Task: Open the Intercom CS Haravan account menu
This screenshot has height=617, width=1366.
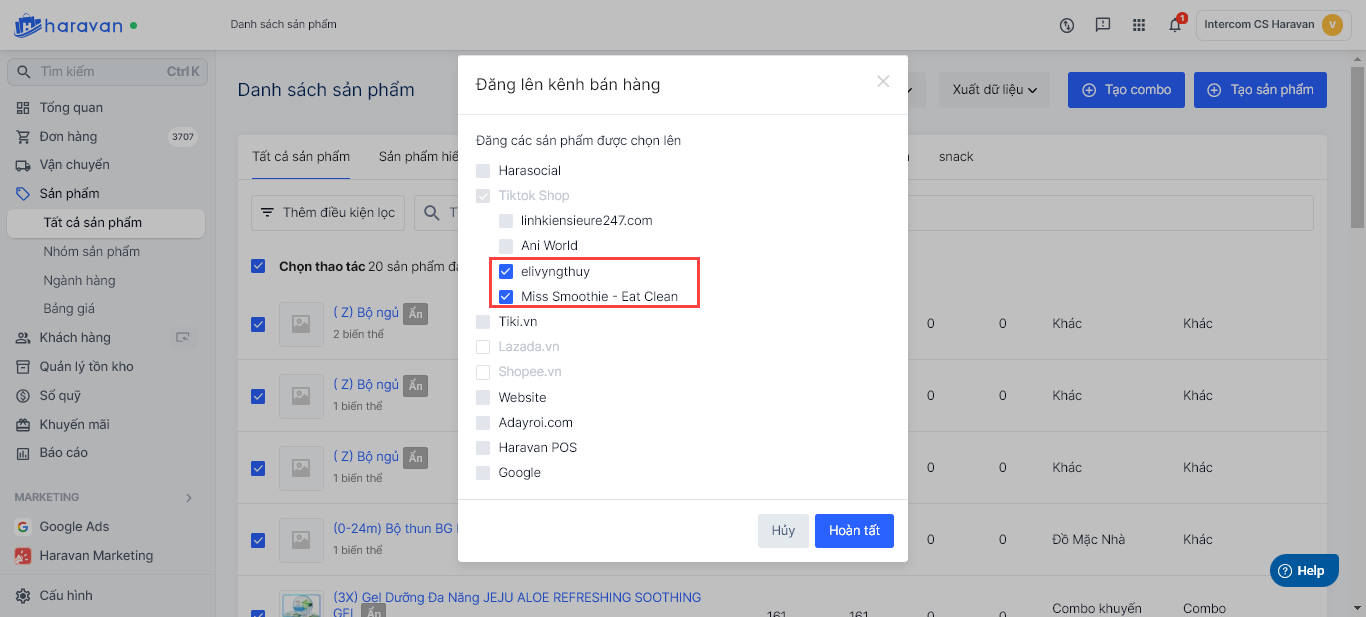Action: (1273, 25)
